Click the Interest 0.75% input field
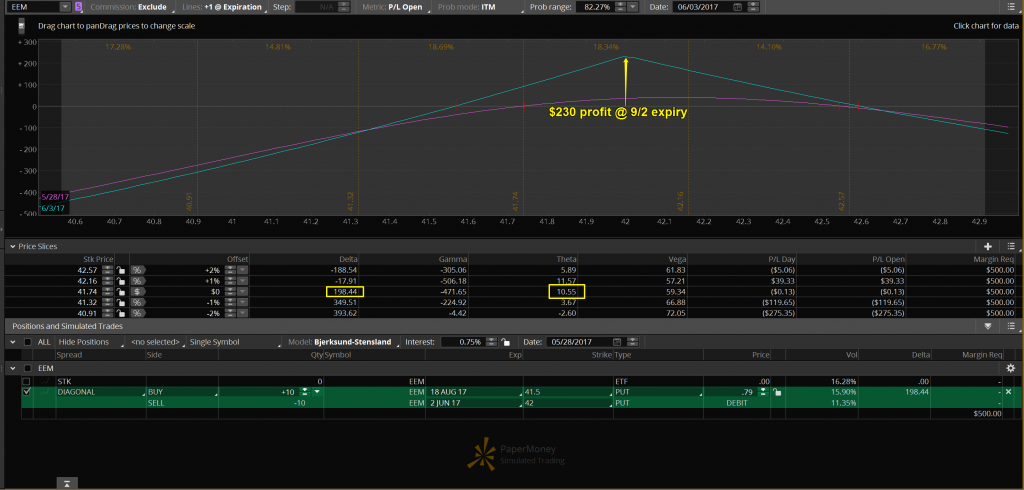 click(462, 342)
